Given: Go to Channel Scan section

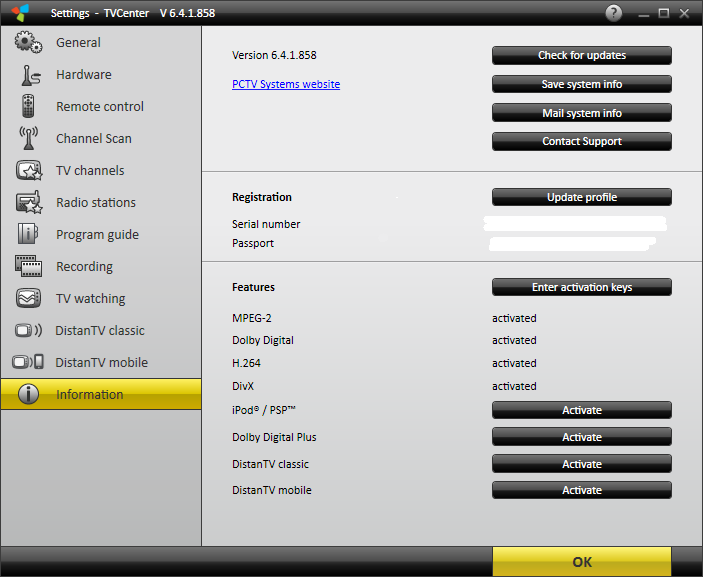Looking at the screenshot, I should point(101,139).
